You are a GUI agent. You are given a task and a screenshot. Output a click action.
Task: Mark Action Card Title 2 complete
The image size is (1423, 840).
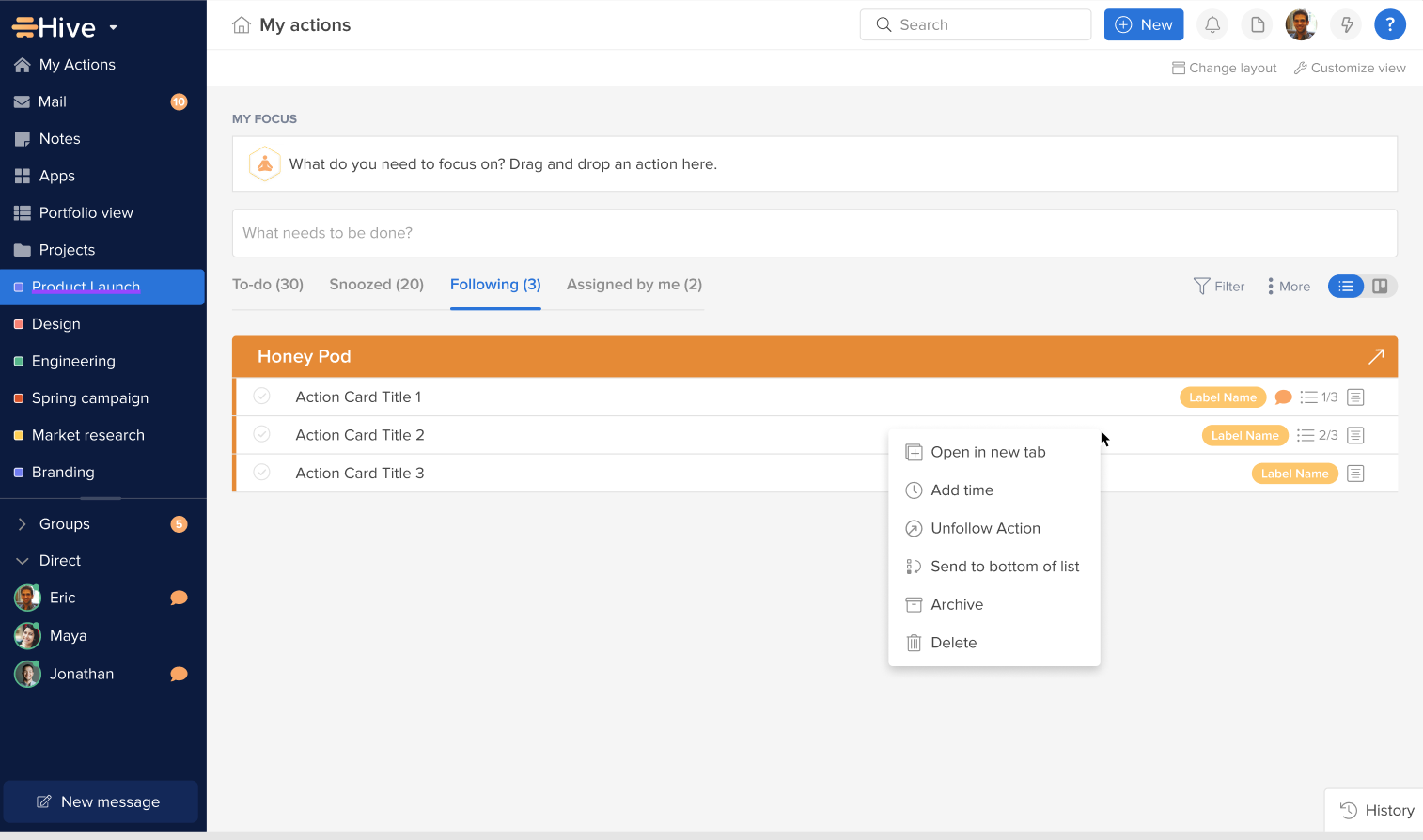[262, 434]
